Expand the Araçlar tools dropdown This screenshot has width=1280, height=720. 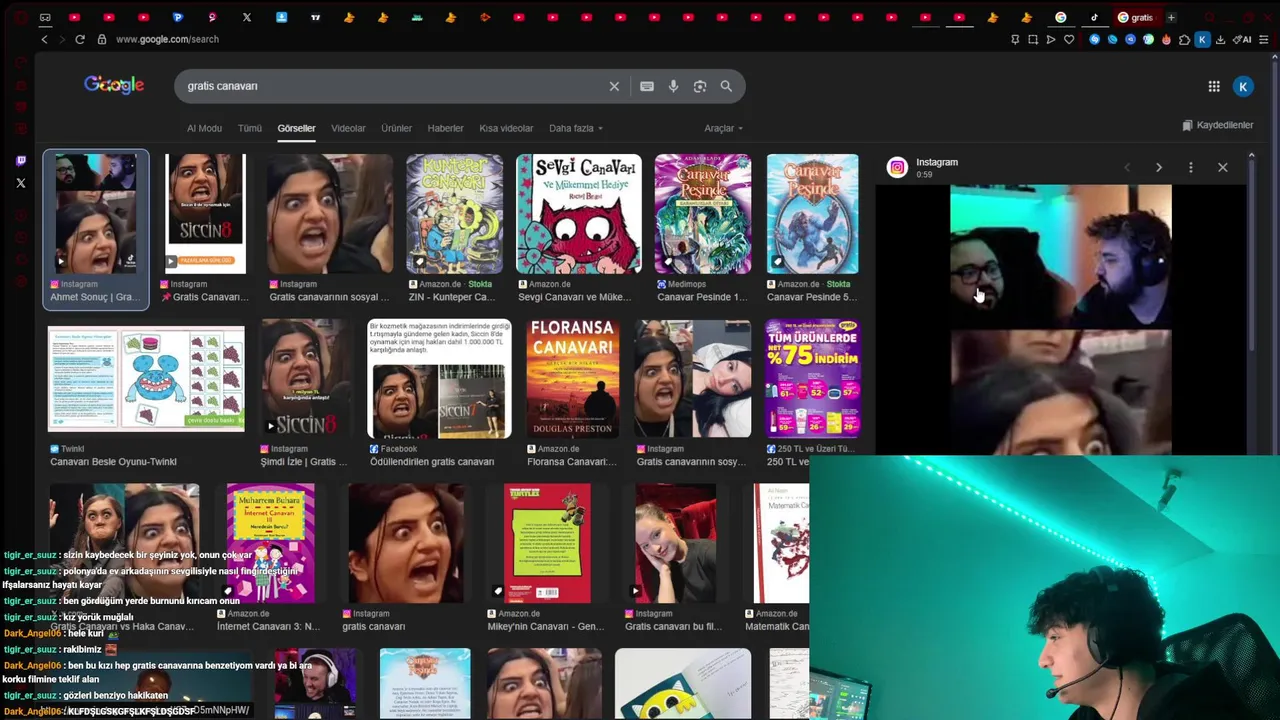coord(723,128)
